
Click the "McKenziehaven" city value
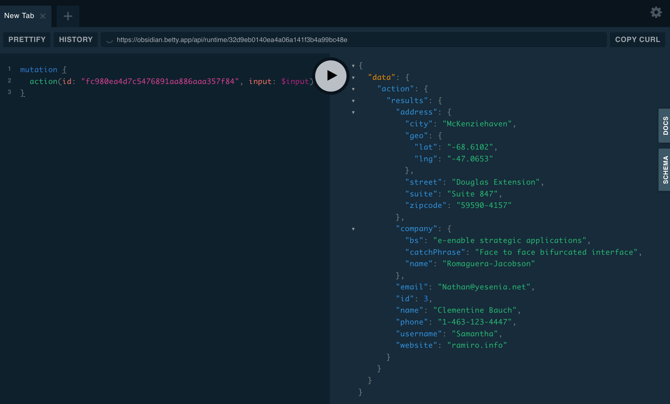477,124
